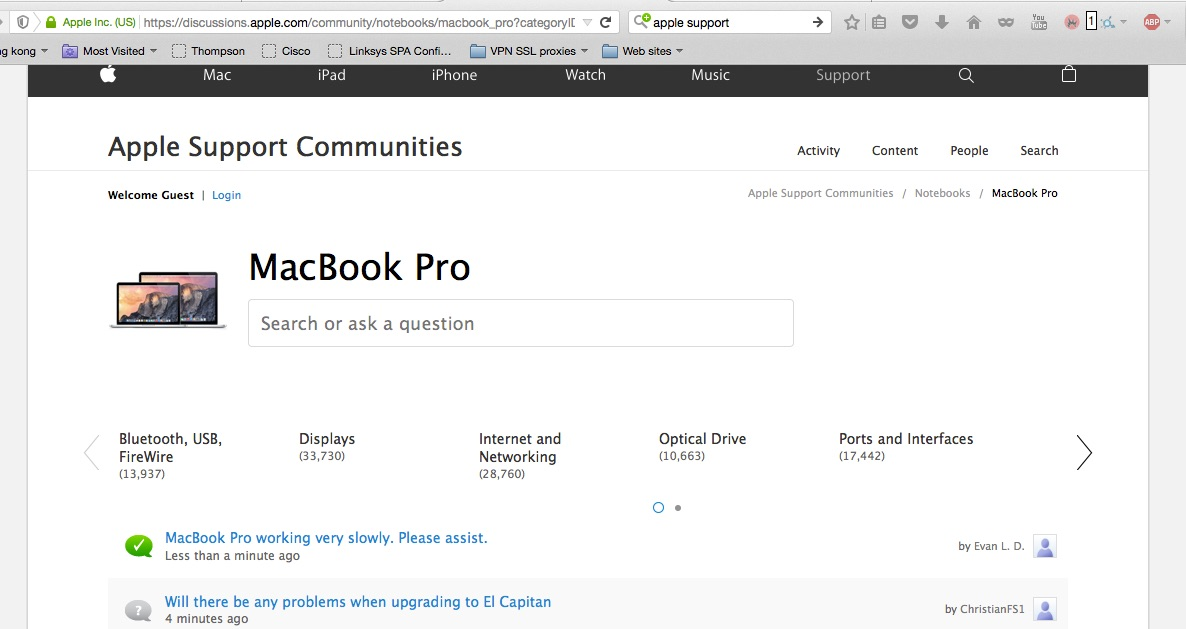The height and width of the screenshot is (629, 1186).
Task: Click the next arrow of category carousel
Action: (x=1084, y=453)
